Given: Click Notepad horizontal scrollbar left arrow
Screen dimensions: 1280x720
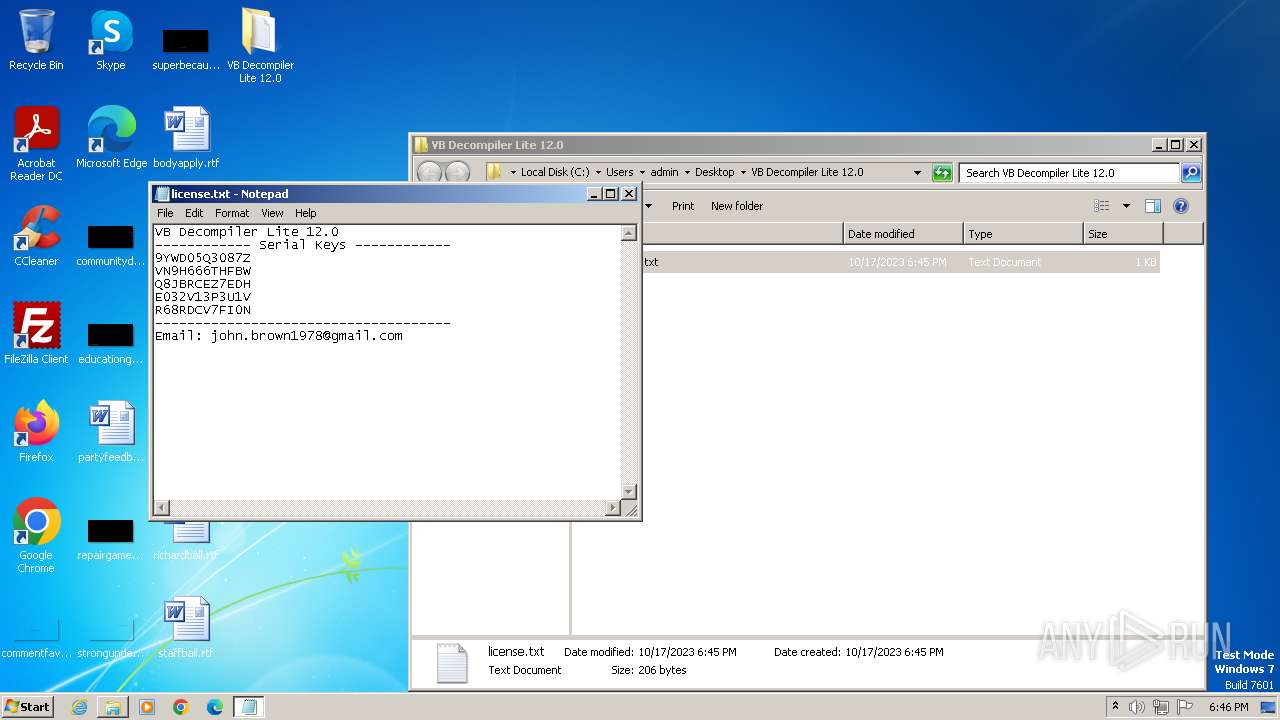Looking at the screenshot, I should point(162,508).
